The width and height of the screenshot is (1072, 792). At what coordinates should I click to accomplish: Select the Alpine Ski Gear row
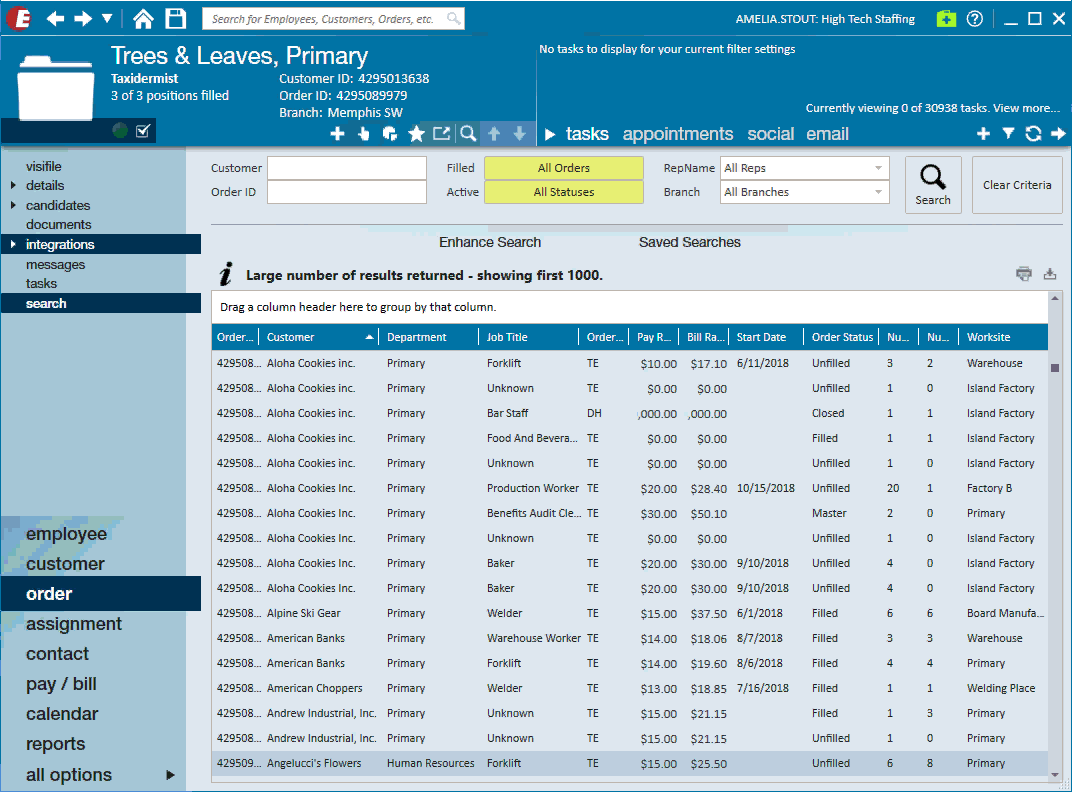[x=630, y=613]
